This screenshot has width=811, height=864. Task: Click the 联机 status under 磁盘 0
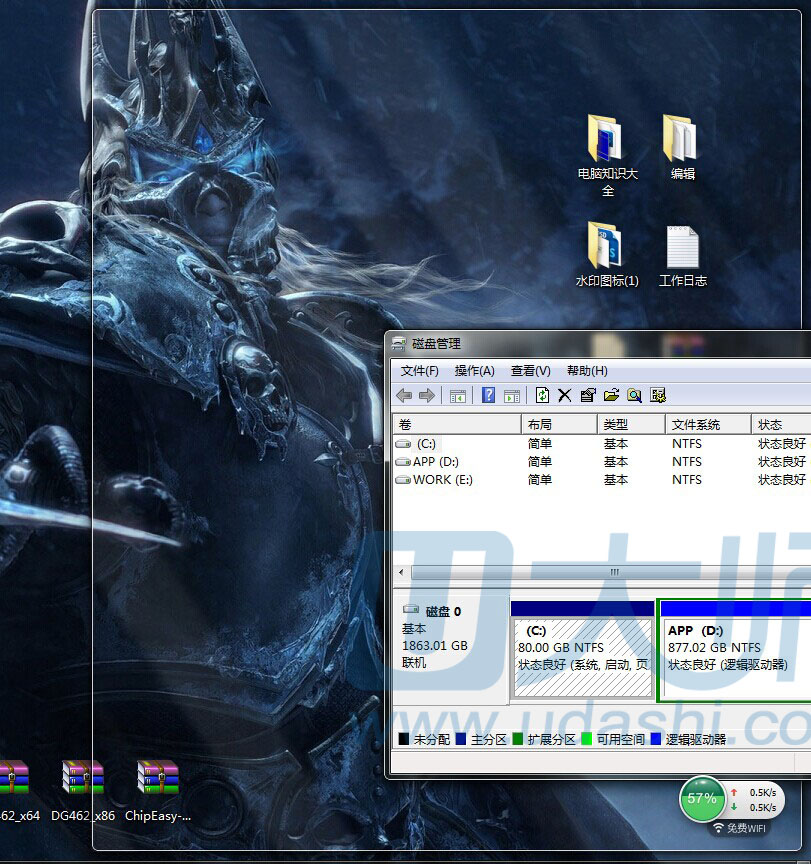click(x=414, y=662)
